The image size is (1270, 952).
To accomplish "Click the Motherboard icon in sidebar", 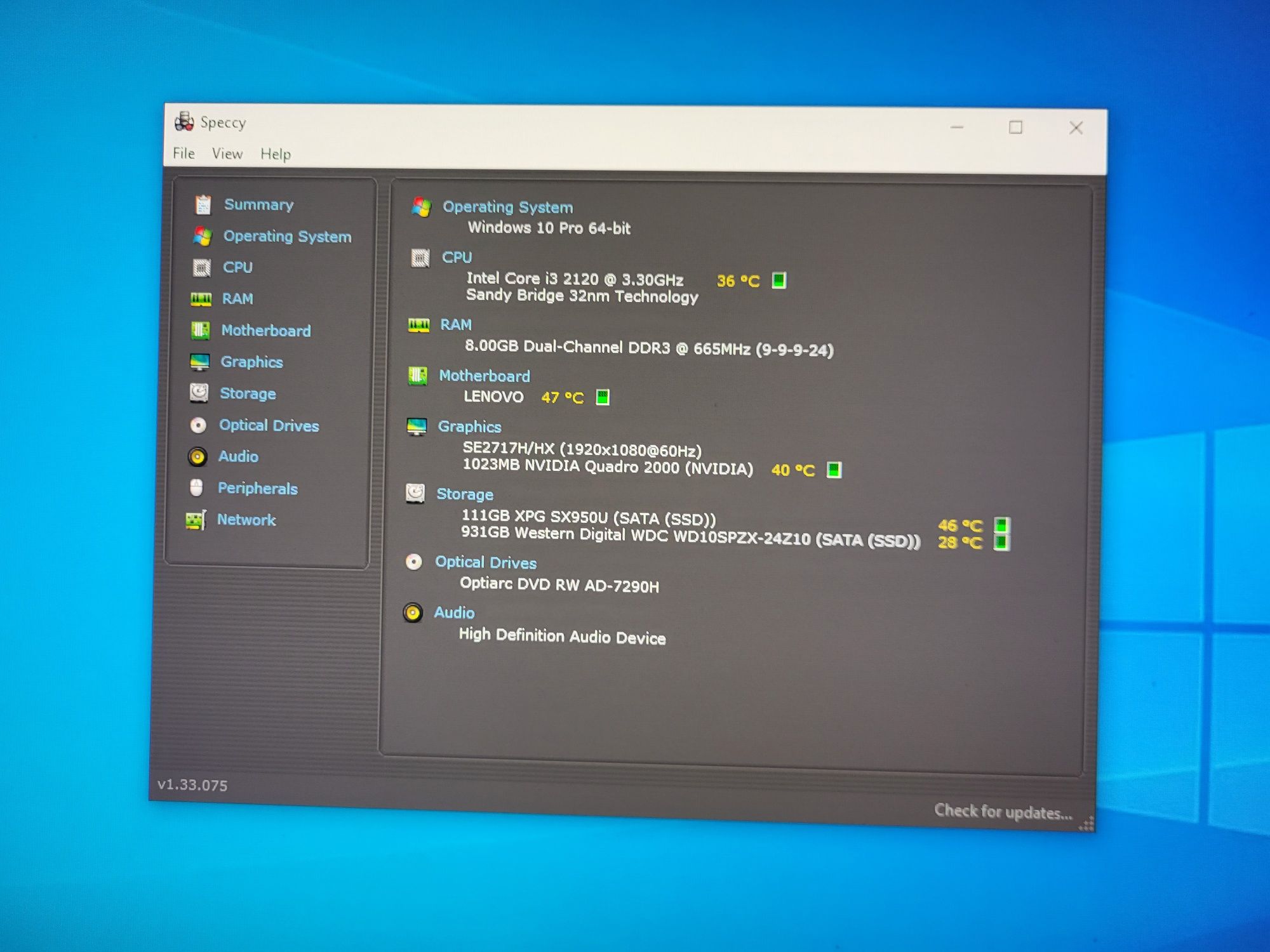I will pos(200,330).
